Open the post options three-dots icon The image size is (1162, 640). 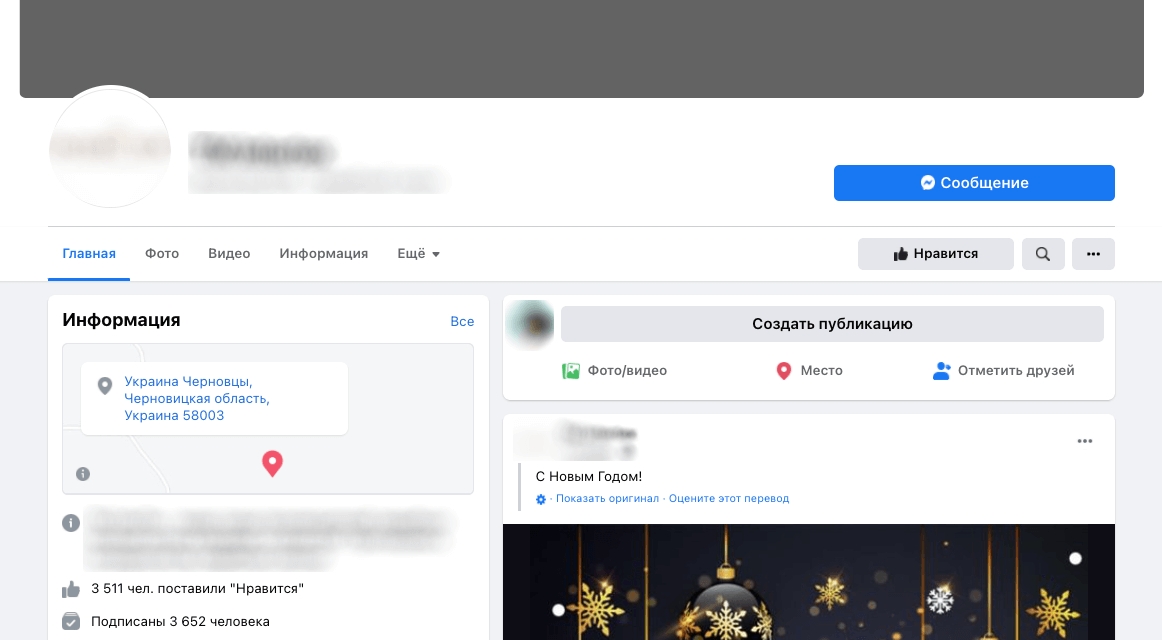click(x=1085, y=441)
